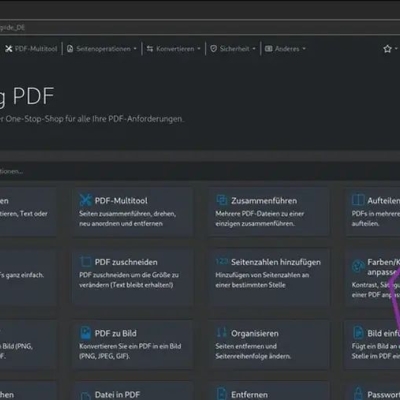This screenshot has height=400, width=400.
Task: Expand the Seitenoperationen dropdown menu
Action: [102, 49]
